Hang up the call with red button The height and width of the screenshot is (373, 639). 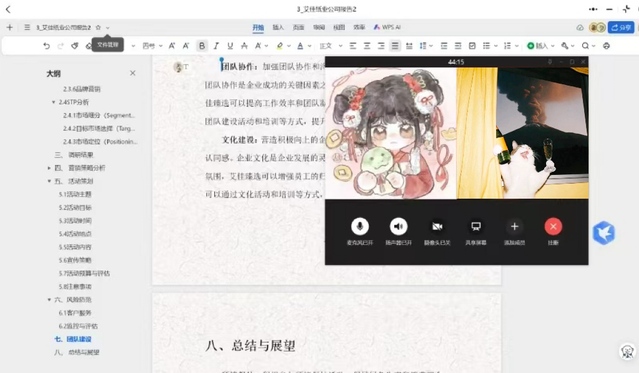click(x=553, y=226)
